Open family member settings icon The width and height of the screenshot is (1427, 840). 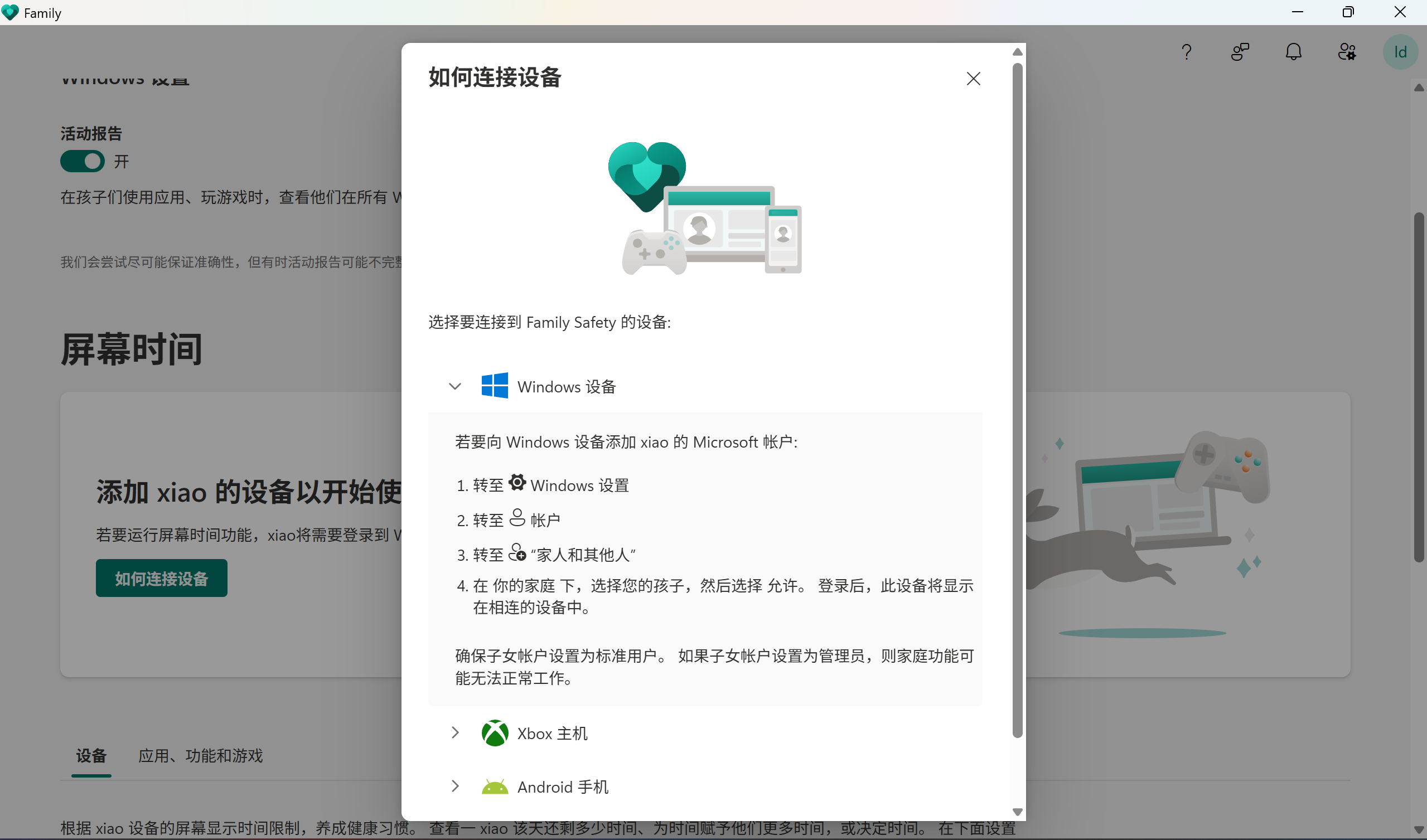pyautogui.click(x=1348, y=51)
